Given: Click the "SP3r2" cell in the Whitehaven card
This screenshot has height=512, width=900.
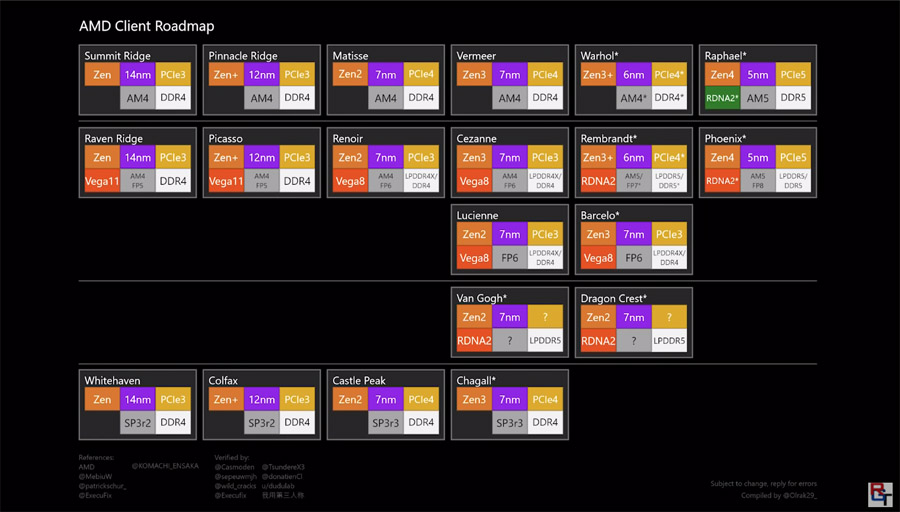Looking at the screenshot, I should [x=138, y=423].
